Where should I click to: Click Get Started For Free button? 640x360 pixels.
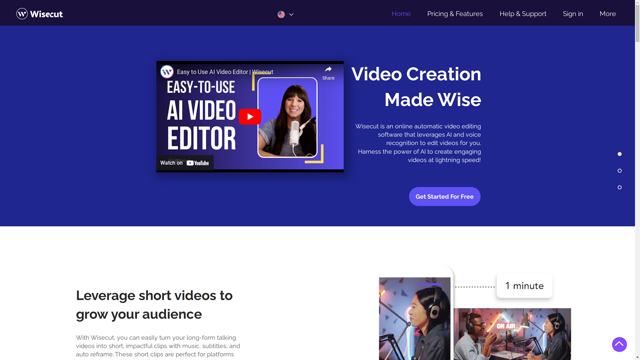444,196
